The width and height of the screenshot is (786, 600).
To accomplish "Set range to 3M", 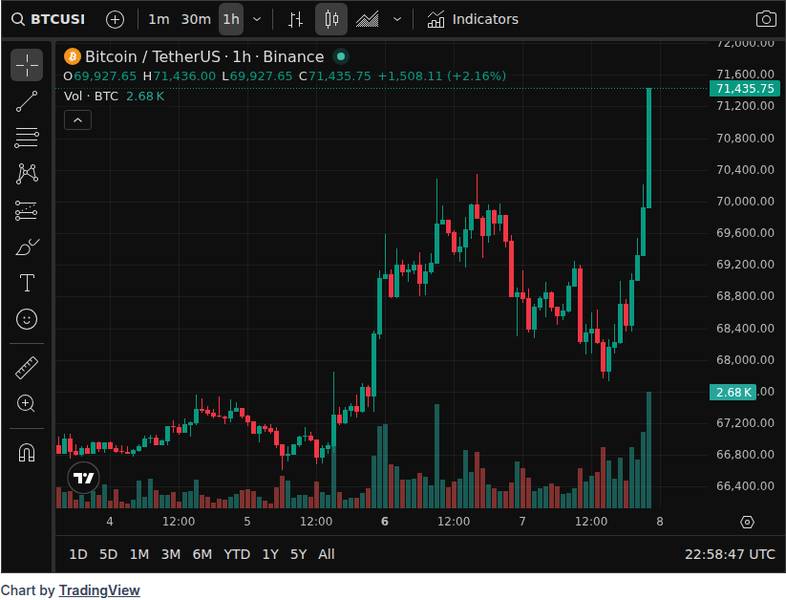I will pyautogui.click(x=170, y=554).
